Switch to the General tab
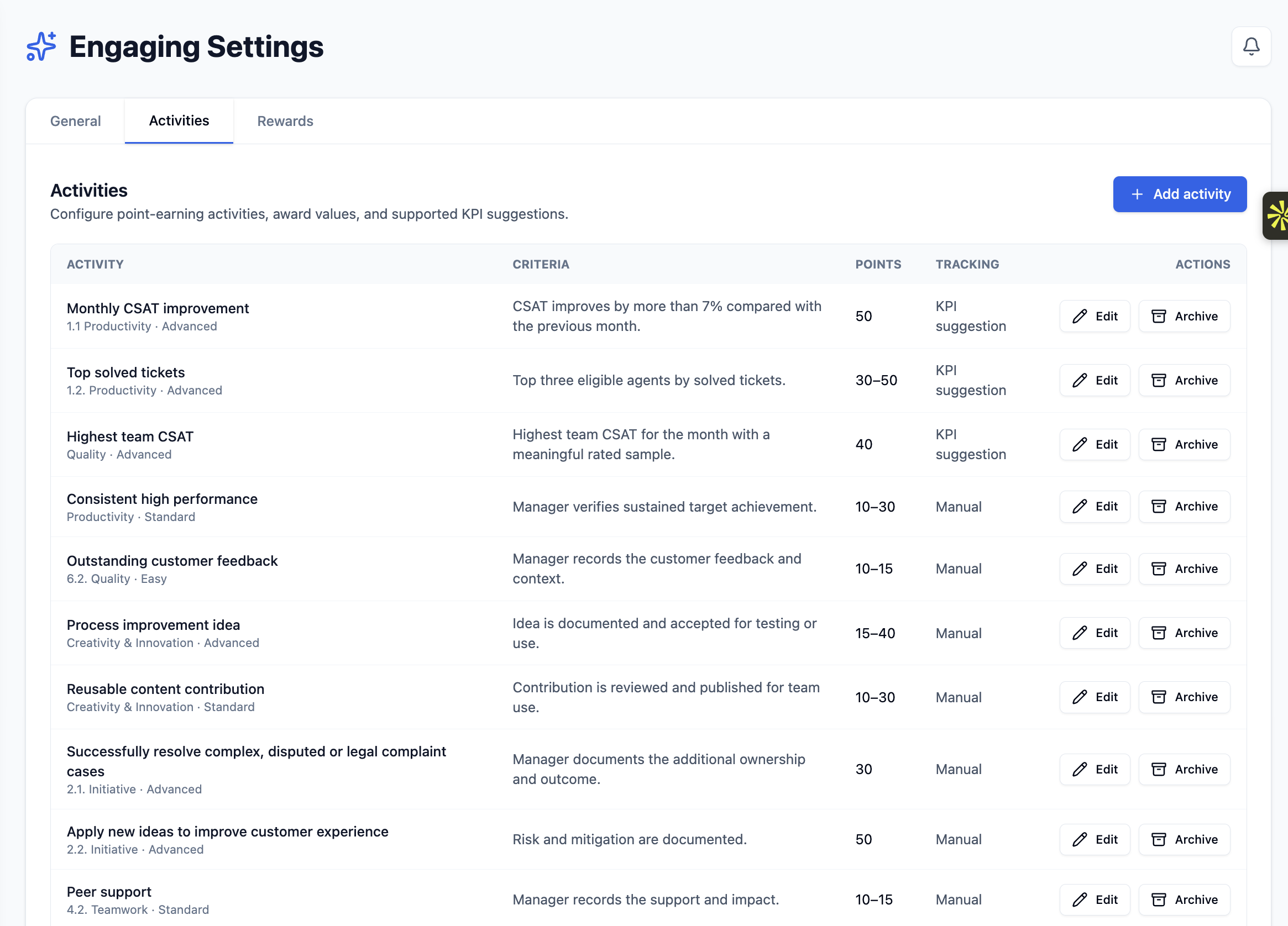 click(76, 121)
